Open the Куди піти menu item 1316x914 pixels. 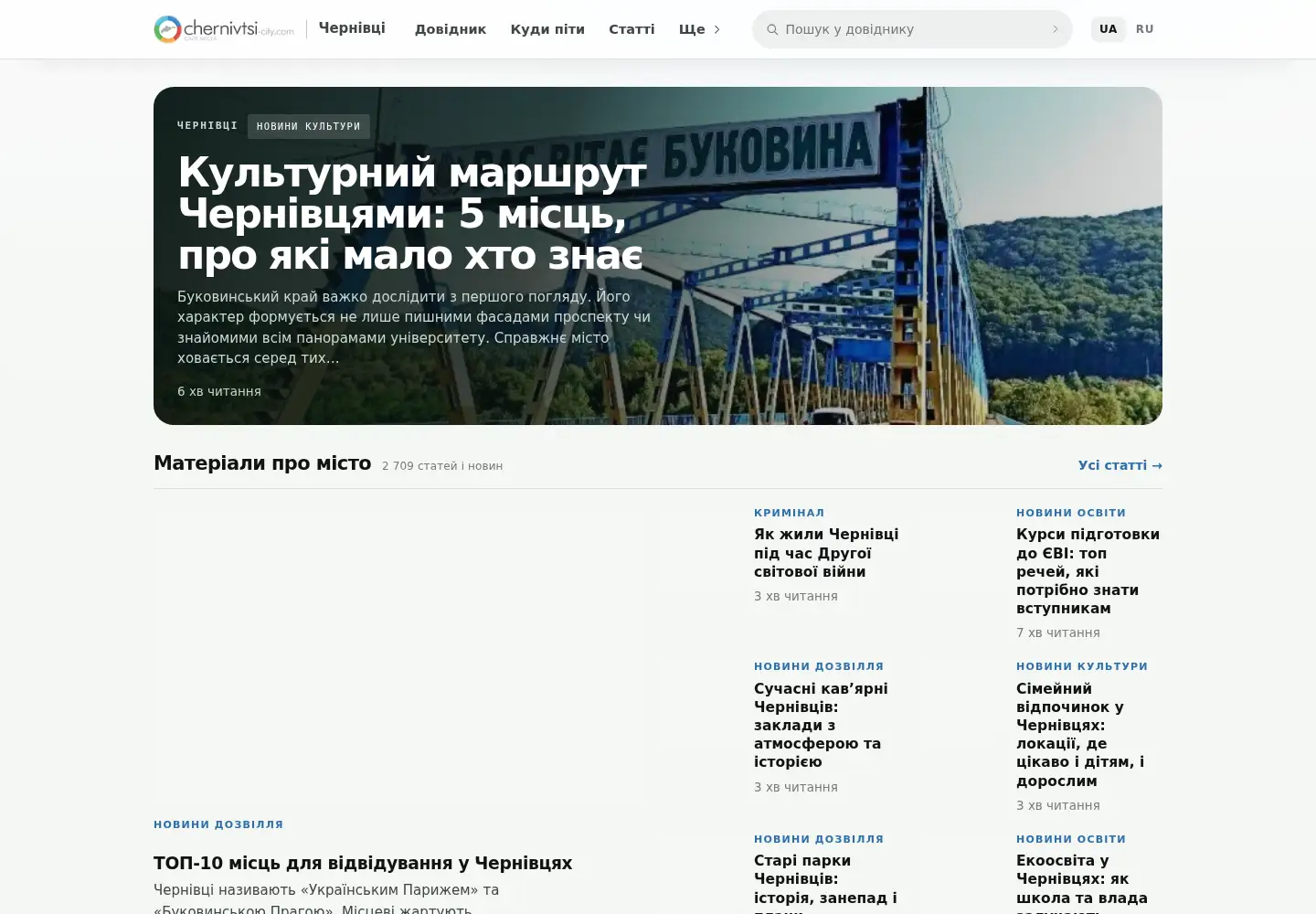click(x=547, y=29)
